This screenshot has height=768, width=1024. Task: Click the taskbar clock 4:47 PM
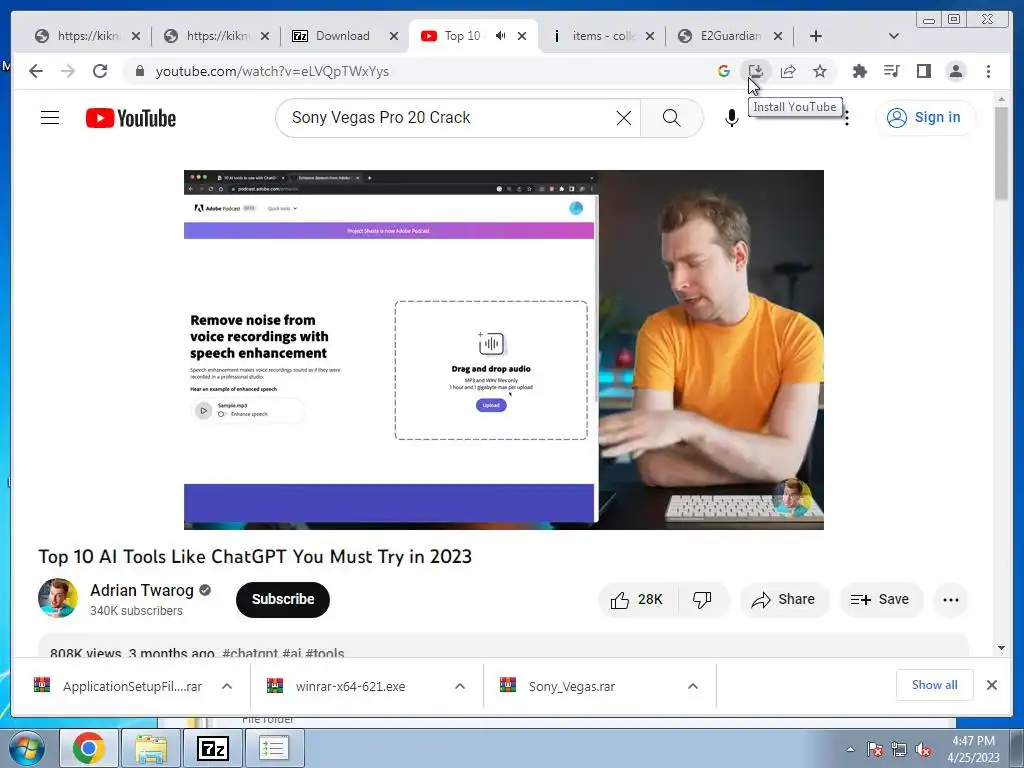click(x=973, y=749)
